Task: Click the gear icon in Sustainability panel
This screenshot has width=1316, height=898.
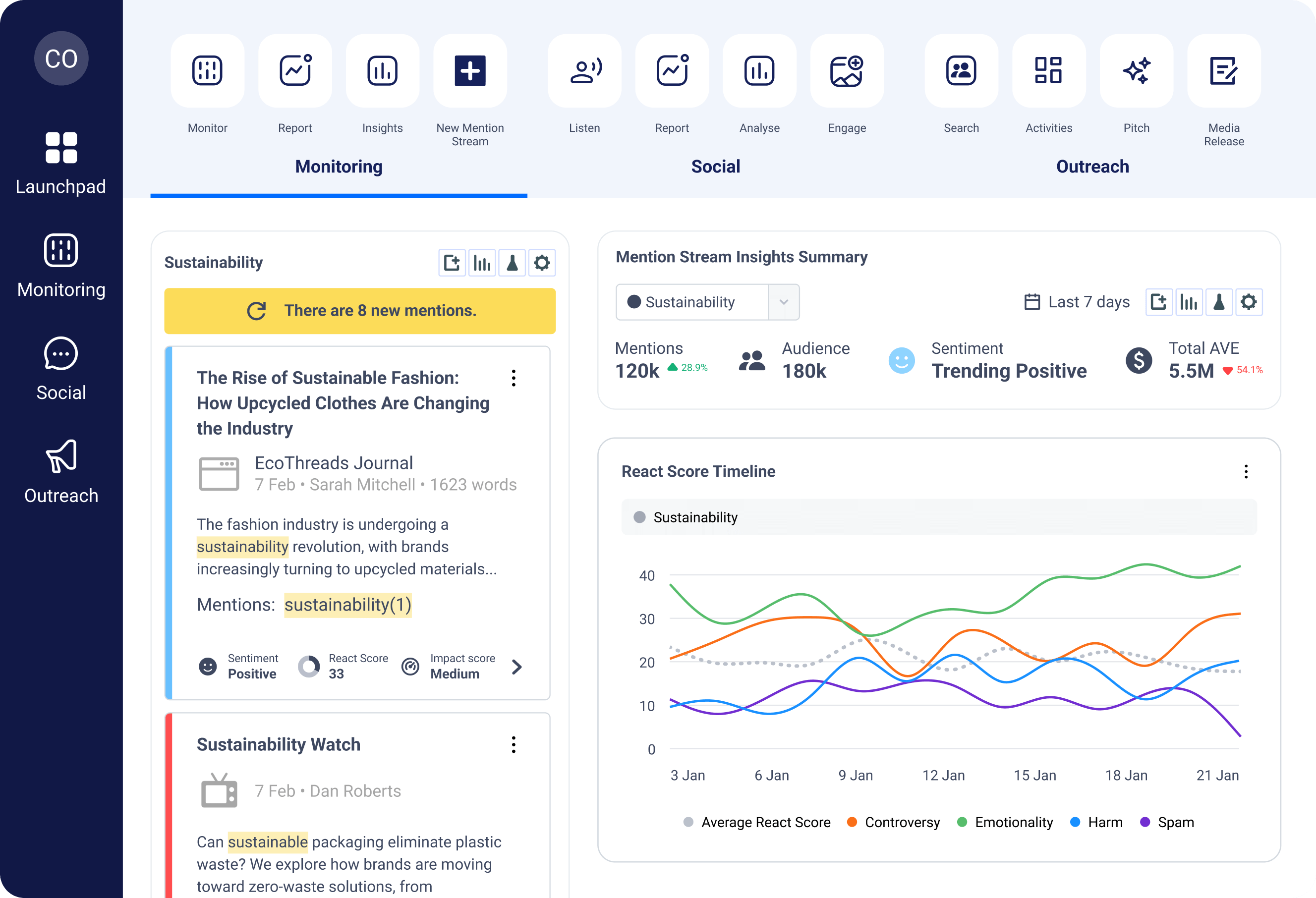Action: (541, 263)
